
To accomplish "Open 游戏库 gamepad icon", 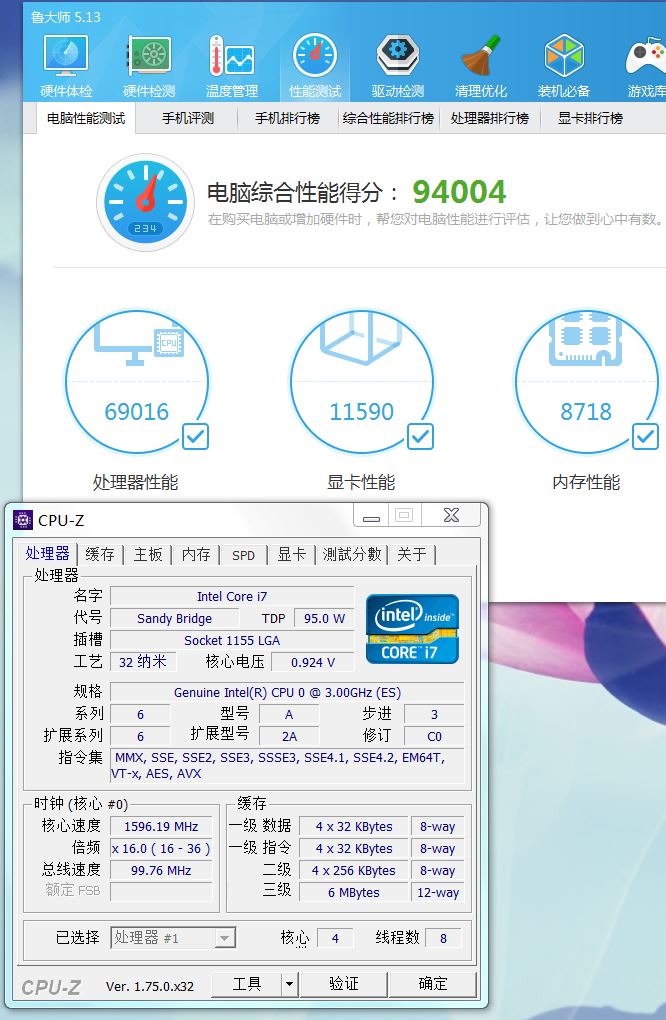I will (646, 66).
